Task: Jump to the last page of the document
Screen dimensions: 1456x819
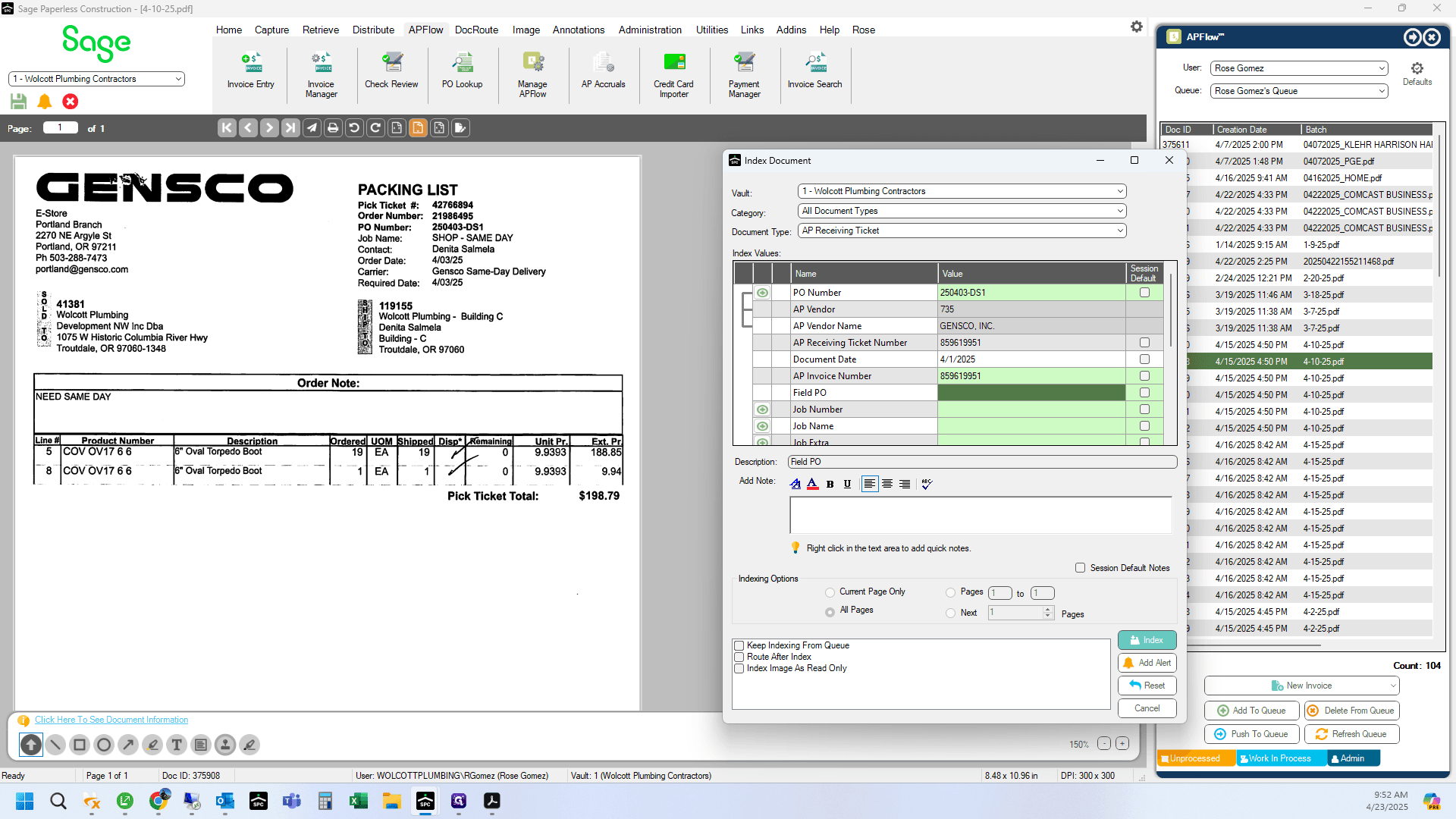Action: tap(290, 128)
